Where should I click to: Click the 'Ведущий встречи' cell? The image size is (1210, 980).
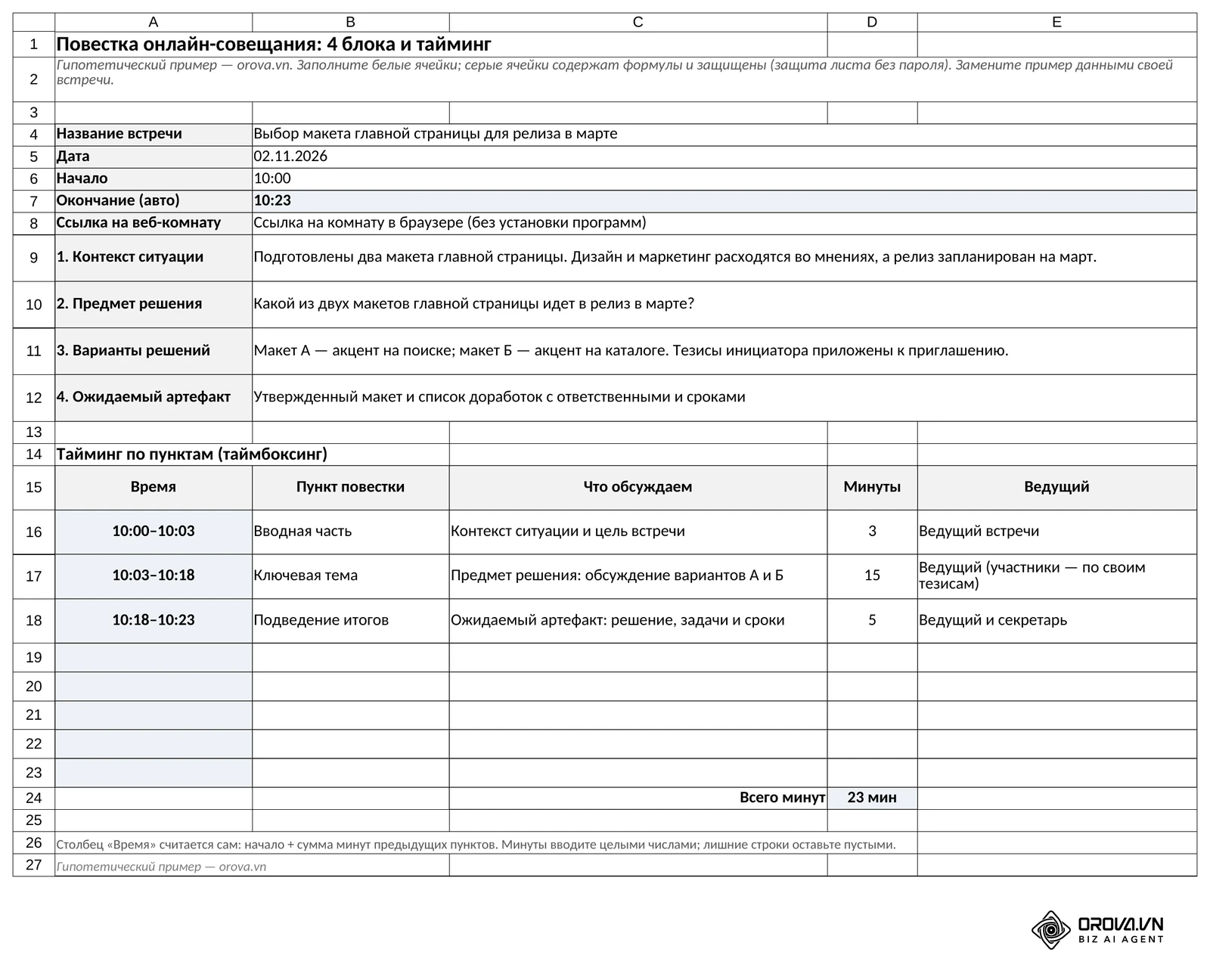point(1056,532)
